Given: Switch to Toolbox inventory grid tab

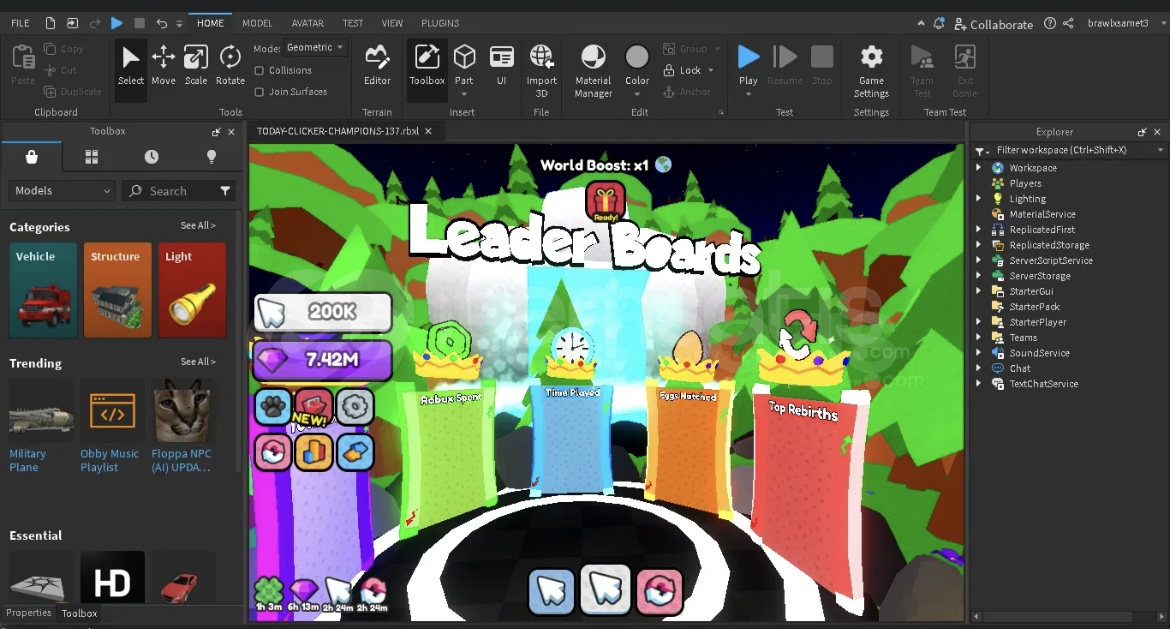Looking at the screenshot, I should [92, 157].
